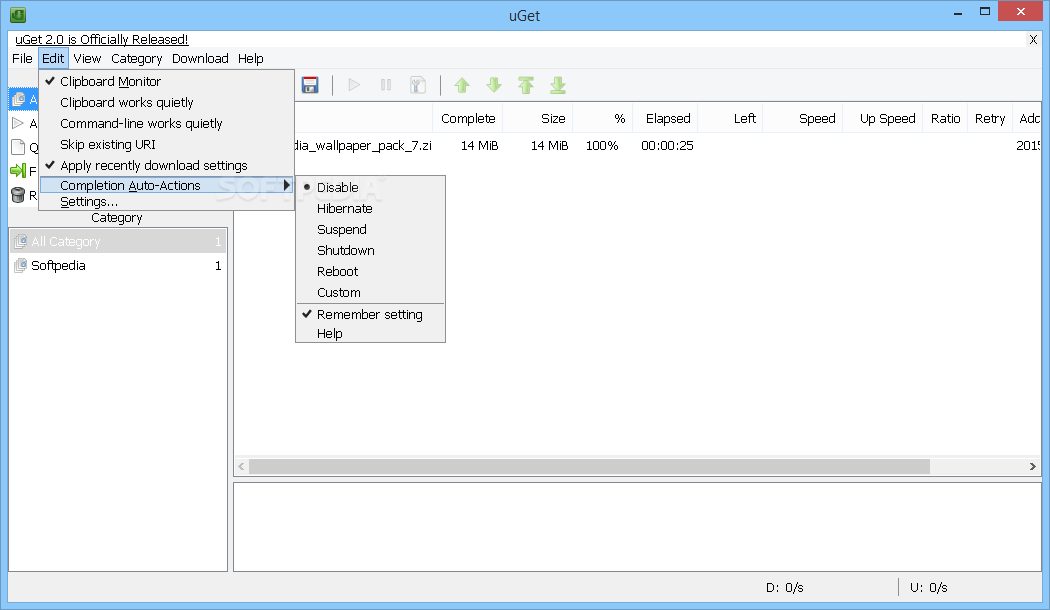1050x610 pixels.
Task: Sort by Ratio column header
Action: point(945,119)
